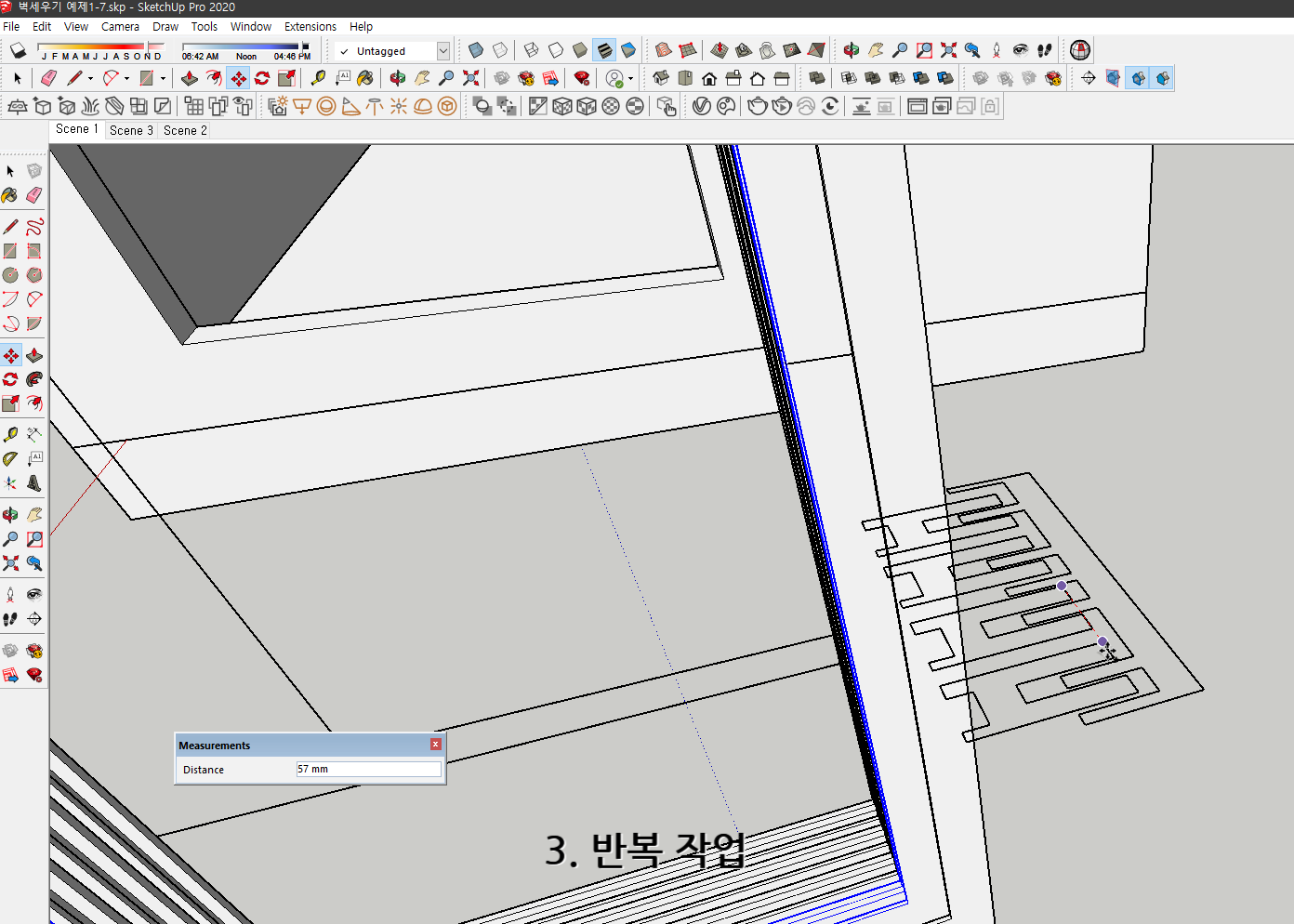Open the Arc tool variants dropdown
Image resolution: width=1294 pixels, height=924 pixels.
(x=125, y=78)
